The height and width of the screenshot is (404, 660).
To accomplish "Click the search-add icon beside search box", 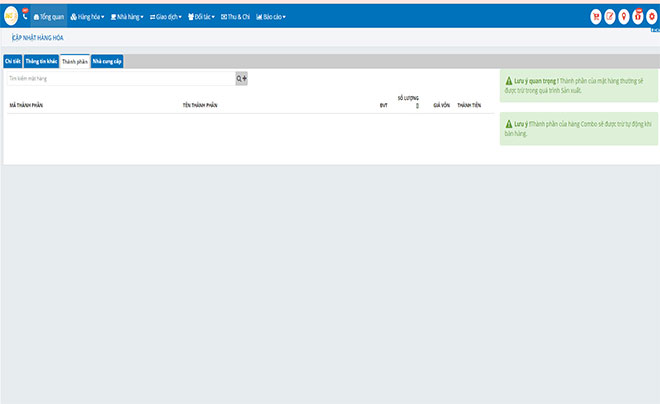I will pyautogui.click(x=241, y=78).
